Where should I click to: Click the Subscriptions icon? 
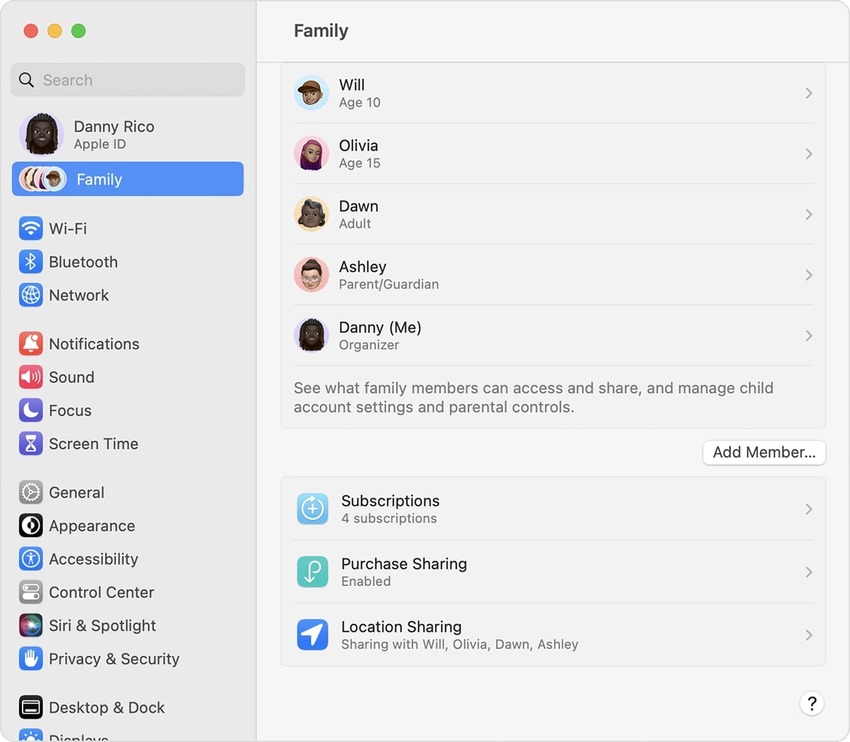point(312,509)
